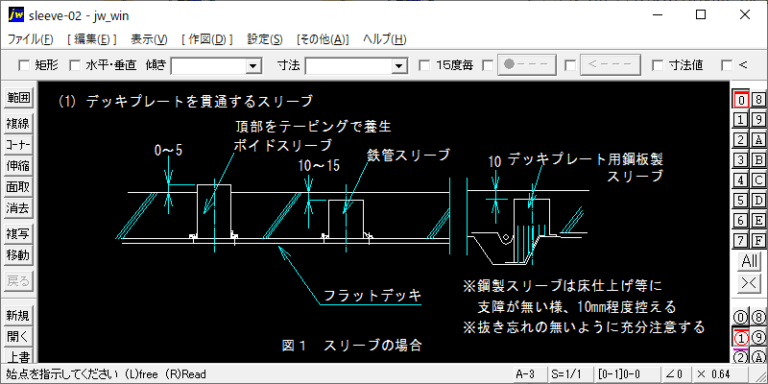The height and width of the screenshot is (384, 768).
Task: Select circled layer group 0
Action: click(x=741, y=316)
